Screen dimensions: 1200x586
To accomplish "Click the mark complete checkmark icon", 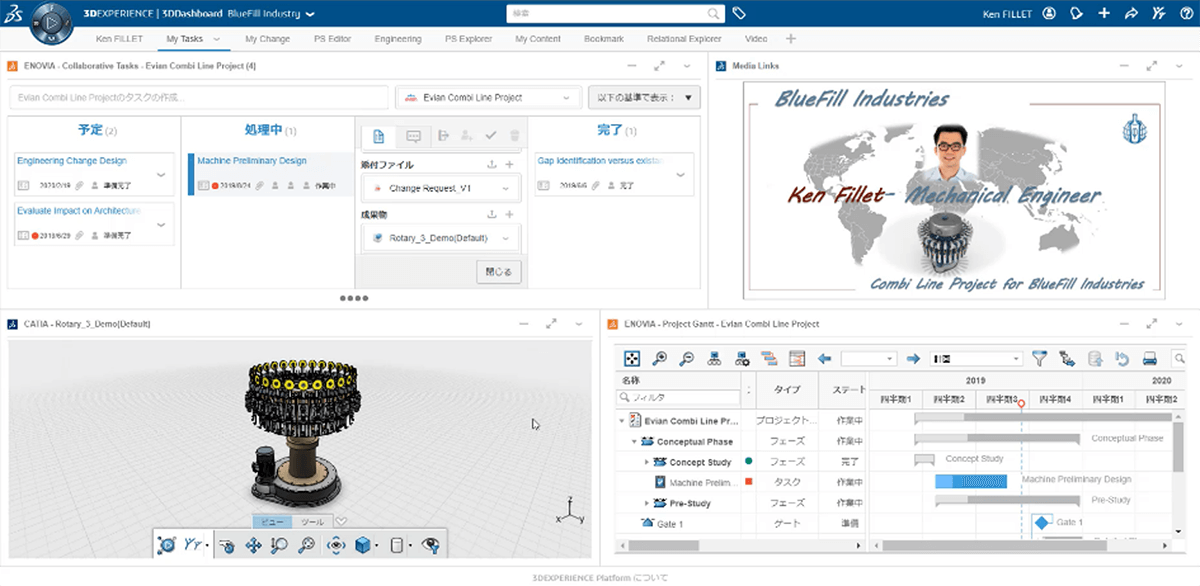I will (x=490, y=136).
